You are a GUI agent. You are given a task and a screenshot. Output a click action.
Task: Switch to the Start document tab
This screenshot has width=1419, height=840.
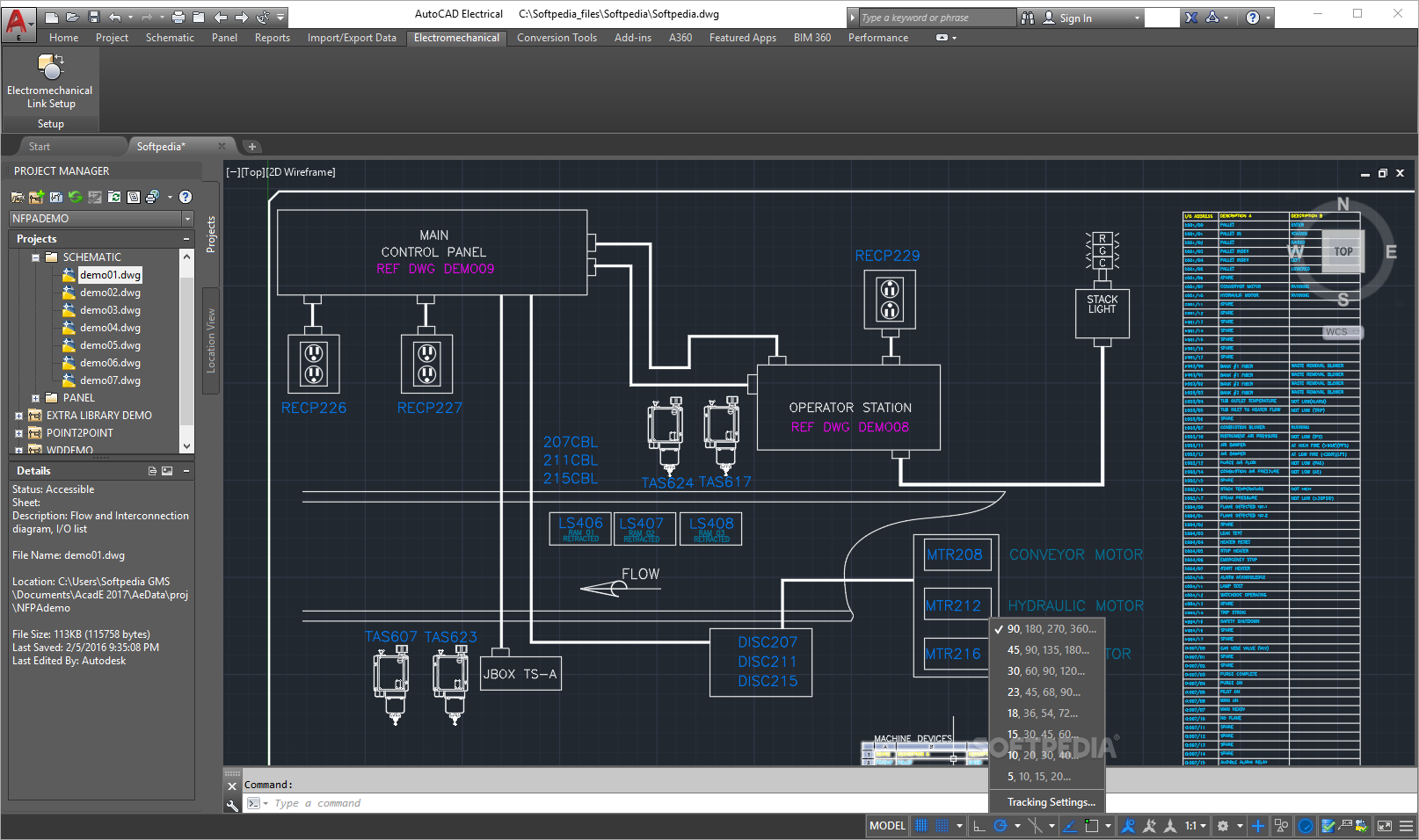pyautogui.click(x=40, y=147)
